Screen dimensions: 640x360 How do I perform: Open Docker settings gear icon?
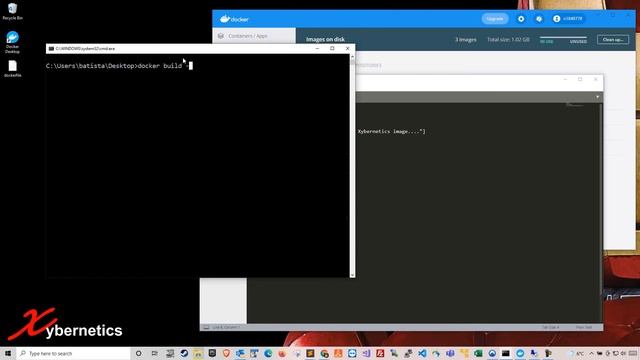[521, 19]
